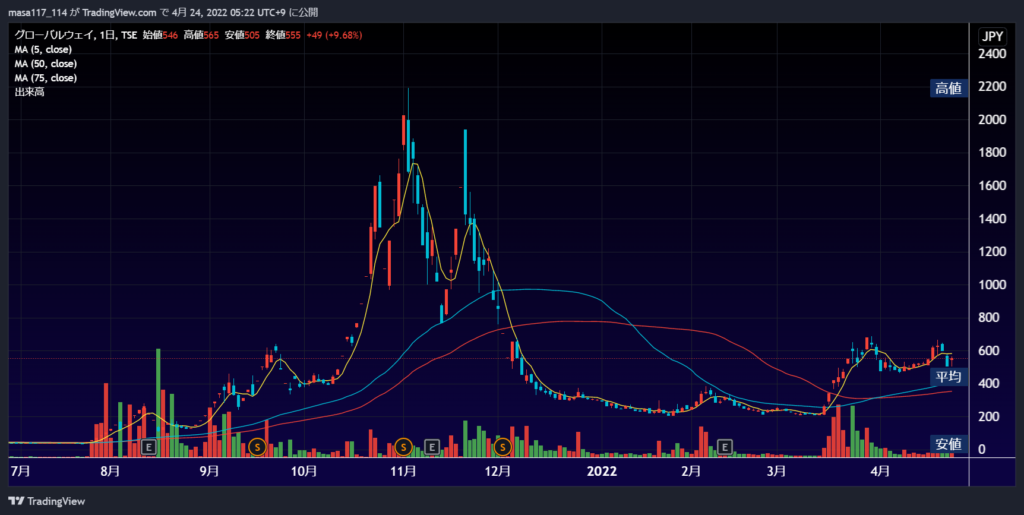Click the +49 (+9.68%) change value
The image size is (1024, 515).
334,35
